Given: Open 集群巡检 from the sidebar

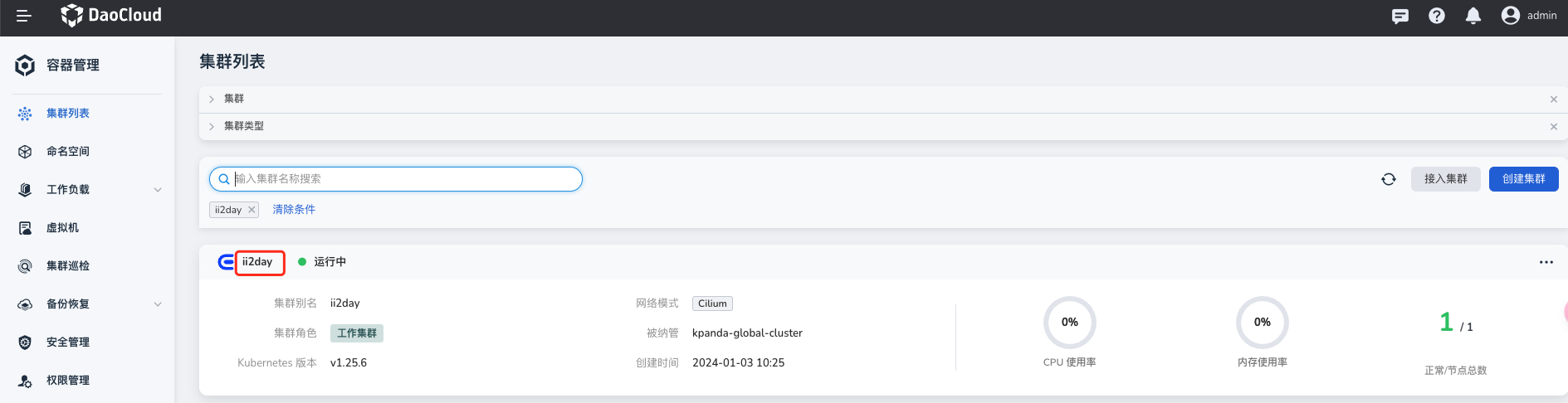Looking at the screenshot, I should click(68, 266).
